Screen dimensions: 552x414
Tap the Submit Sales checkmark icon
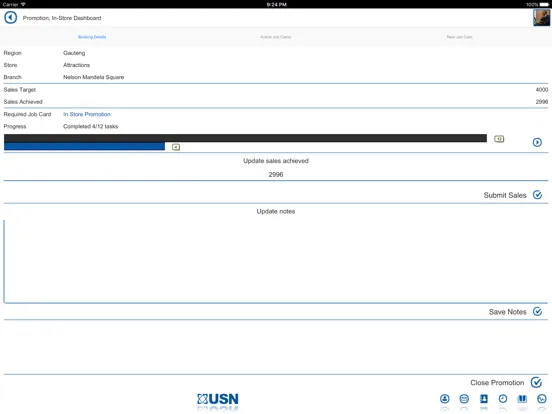point(537,195)
